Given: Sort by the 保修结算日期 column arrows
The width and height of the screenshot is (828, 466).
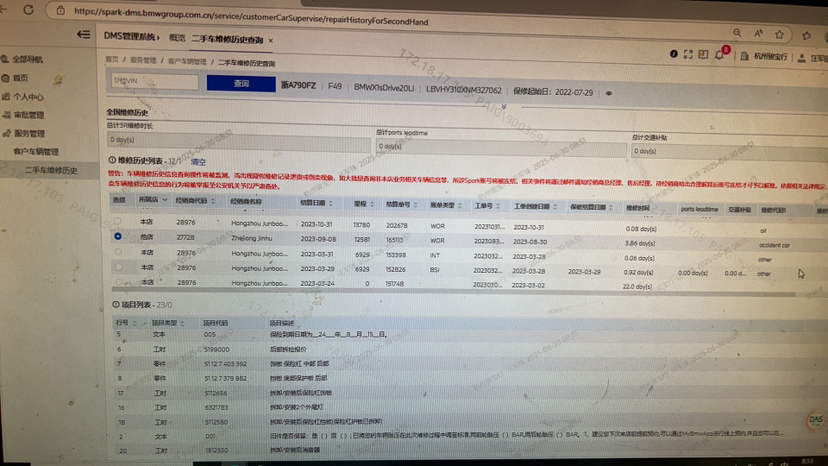Looking at the screenshot, I should tap(611, 207).
